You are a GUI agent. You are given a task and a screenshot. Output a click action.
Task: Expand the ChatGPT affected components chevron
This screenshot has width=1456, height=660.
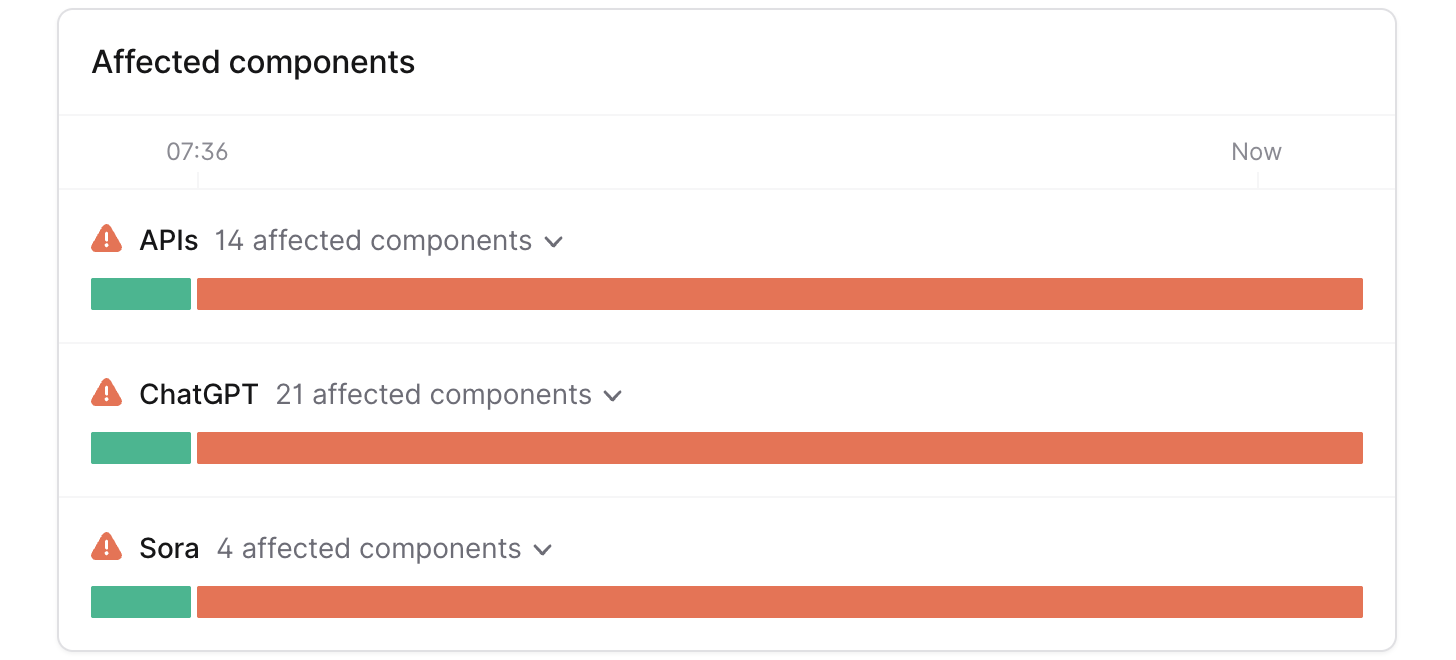613,396
